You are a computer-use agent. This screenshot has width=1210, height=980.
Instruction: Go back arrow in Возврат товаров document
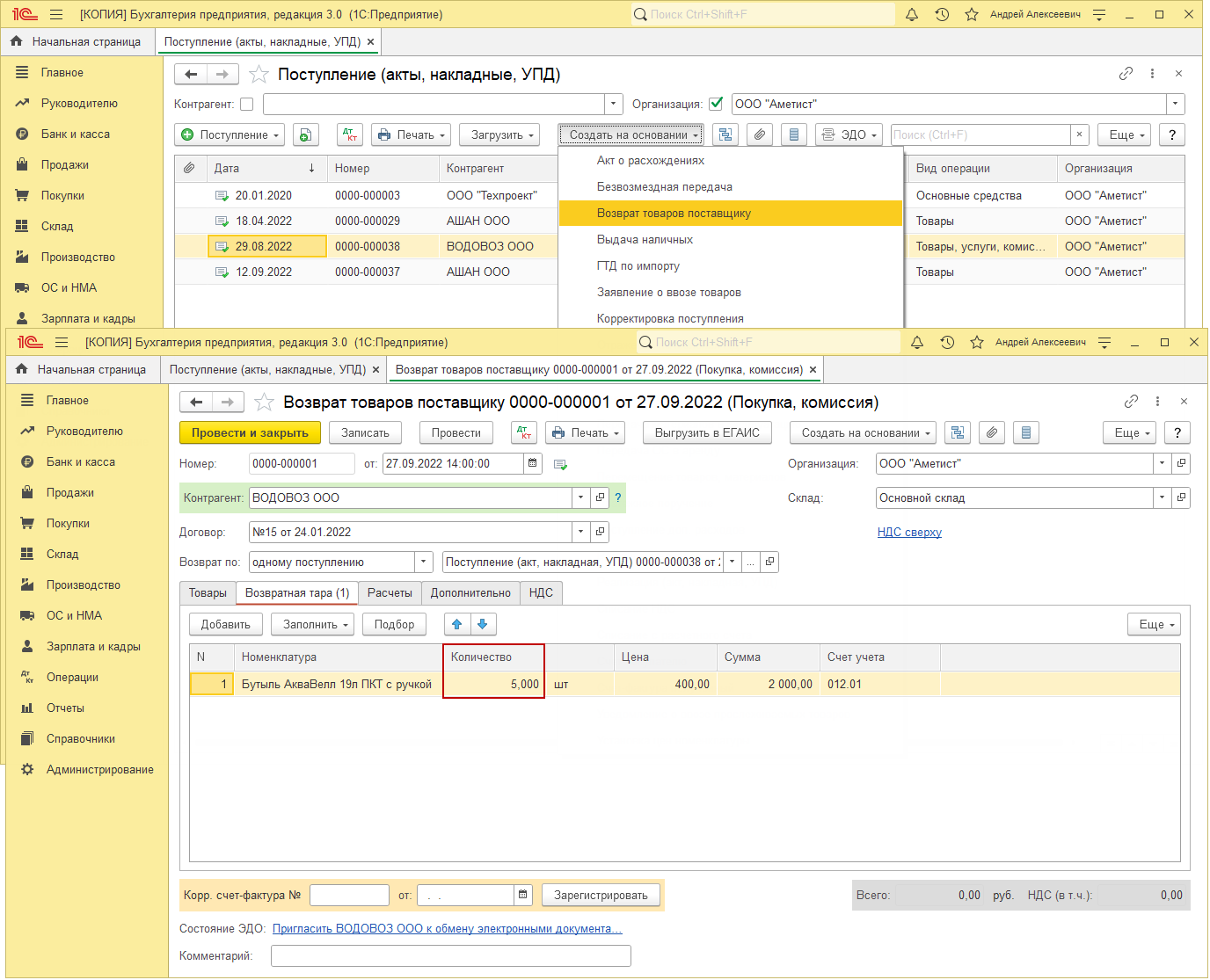[196, 402]
